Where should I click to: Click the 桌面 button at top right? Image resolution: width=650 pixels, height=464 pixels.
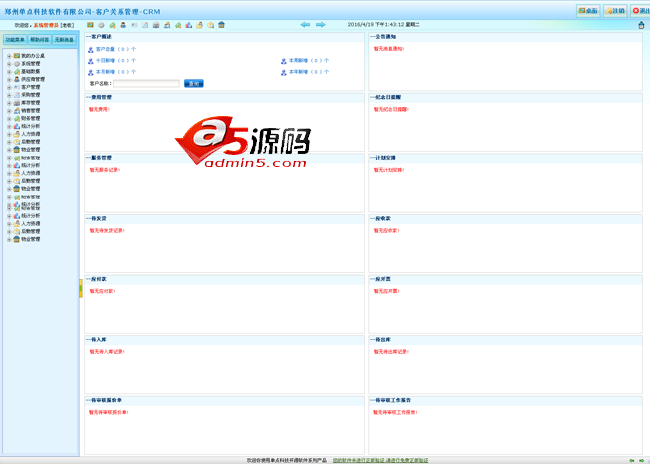click(x=589, y=10)
